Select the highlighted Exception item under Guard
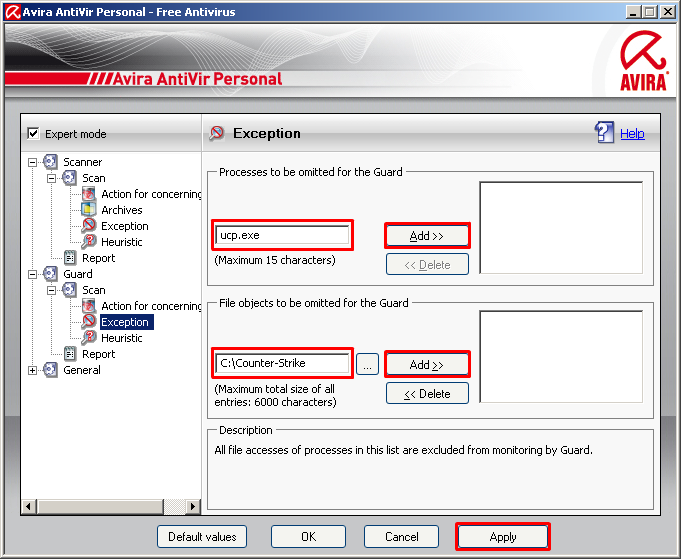This screenshot has width=681, height=559. coord(126,322)
